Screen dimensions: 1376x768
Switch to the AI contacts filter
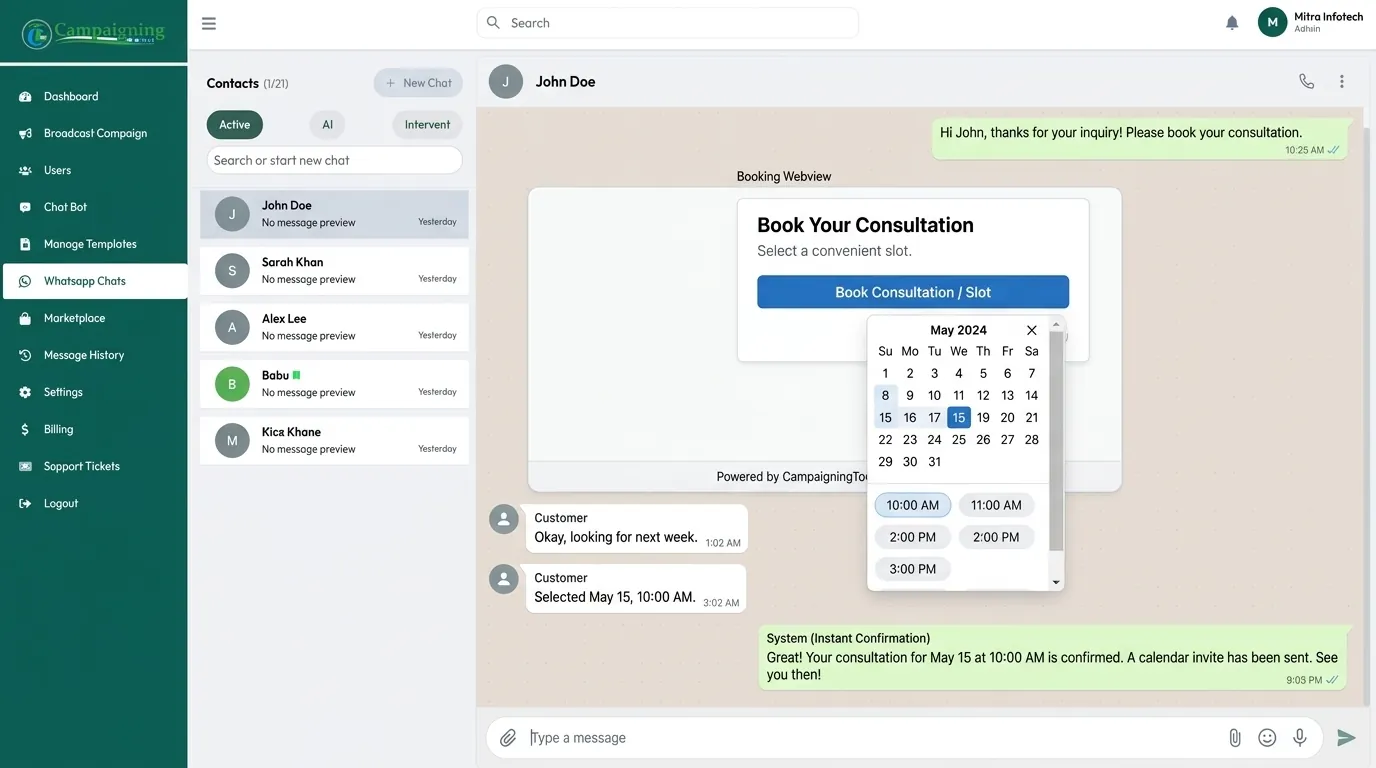327,125
